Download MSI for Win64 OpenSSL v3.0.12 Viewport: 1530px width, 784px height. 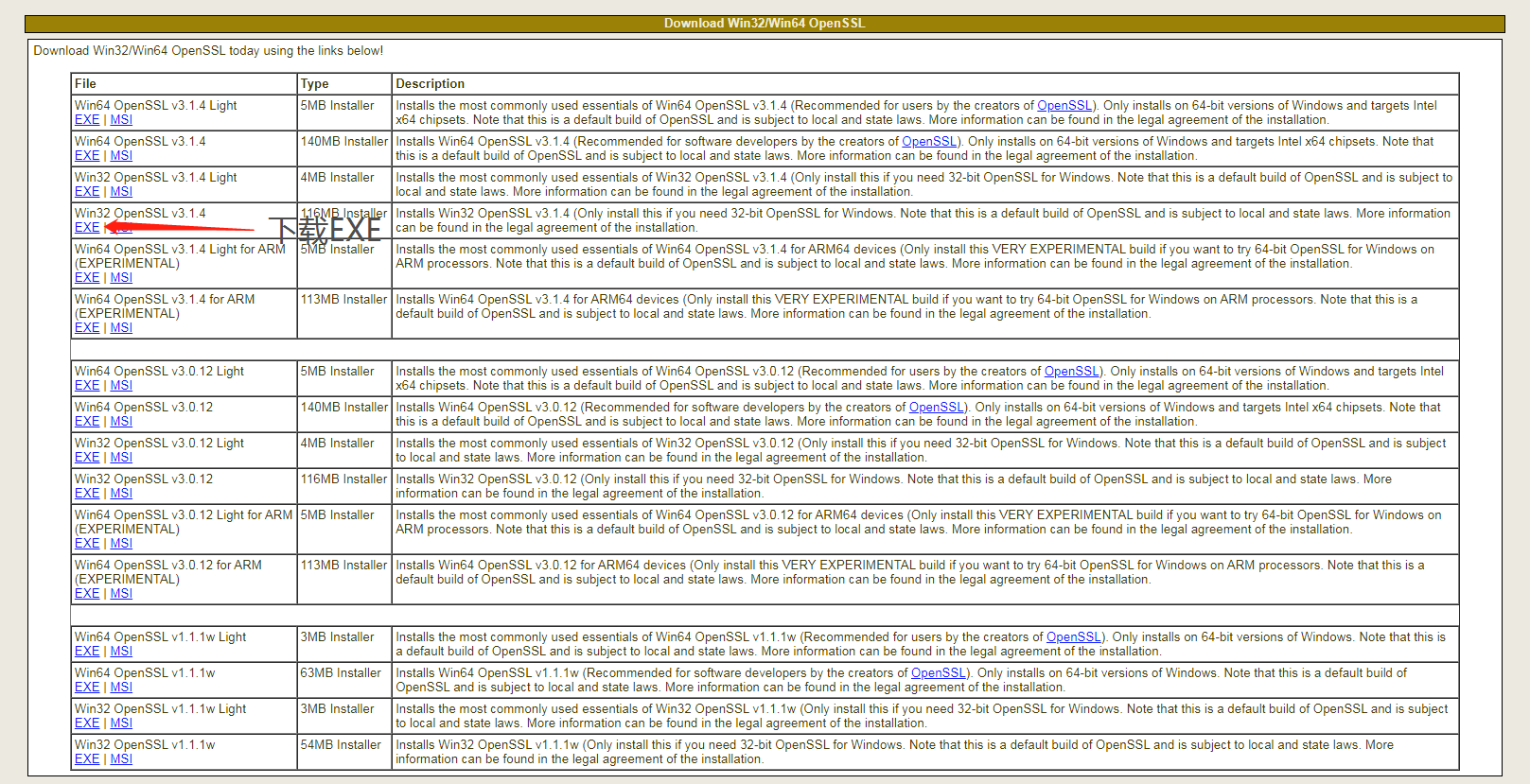pos(121,422)
